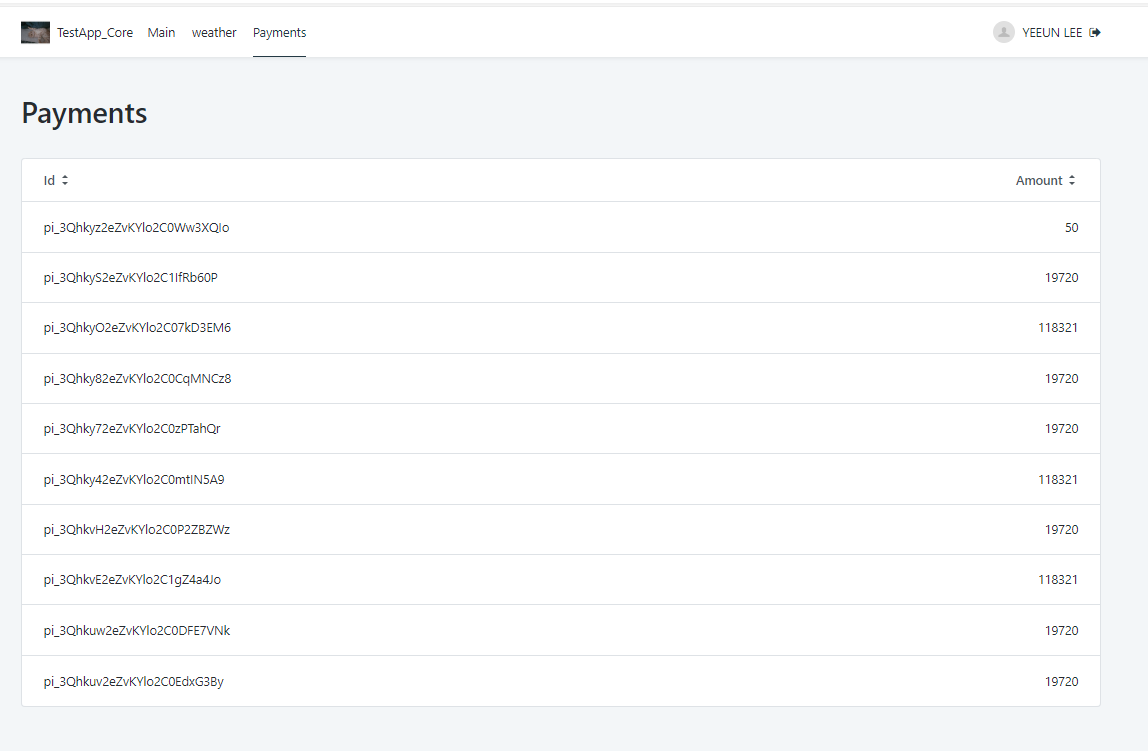Open the TestApp_Core home link
1148x751 pixels.
[x=95, y=33]
